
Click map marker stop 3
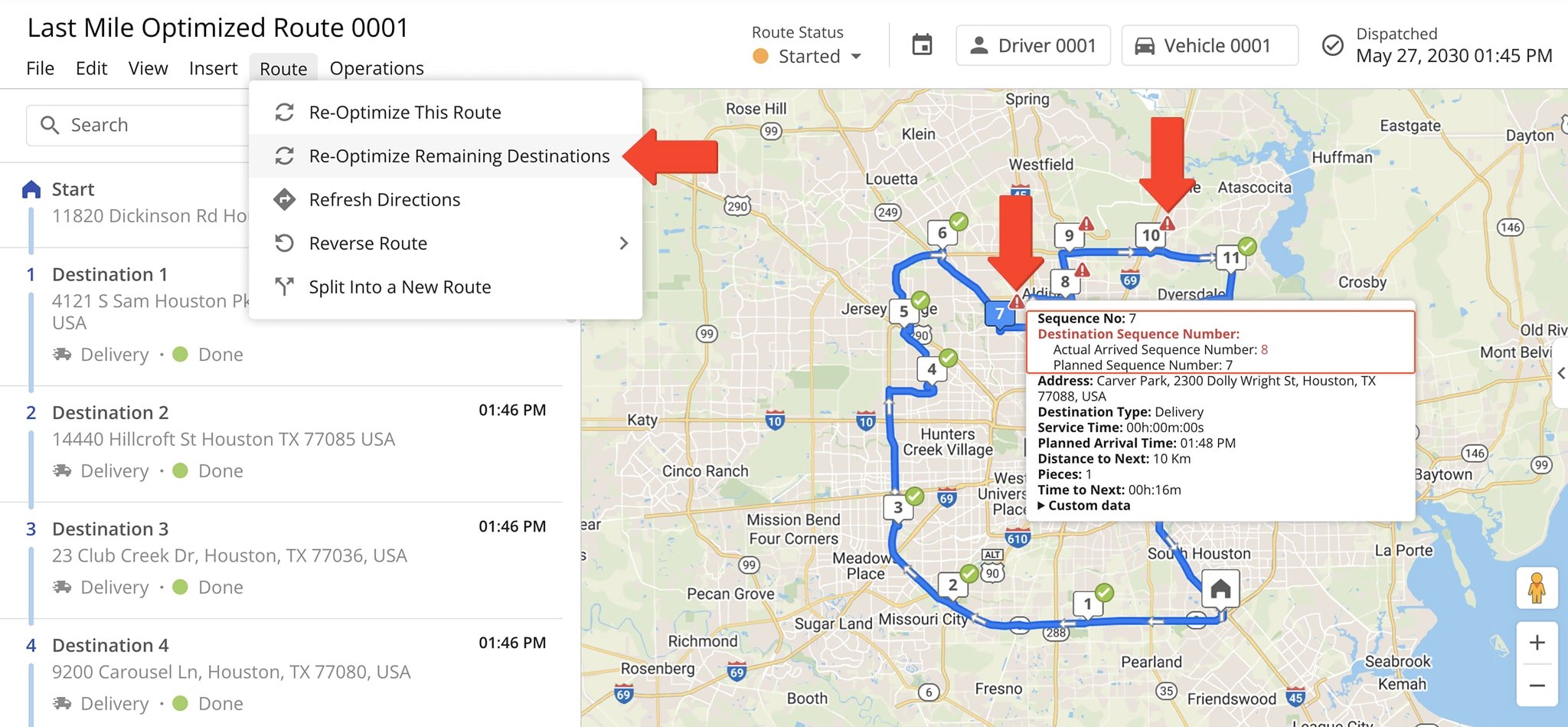(898, 507)
